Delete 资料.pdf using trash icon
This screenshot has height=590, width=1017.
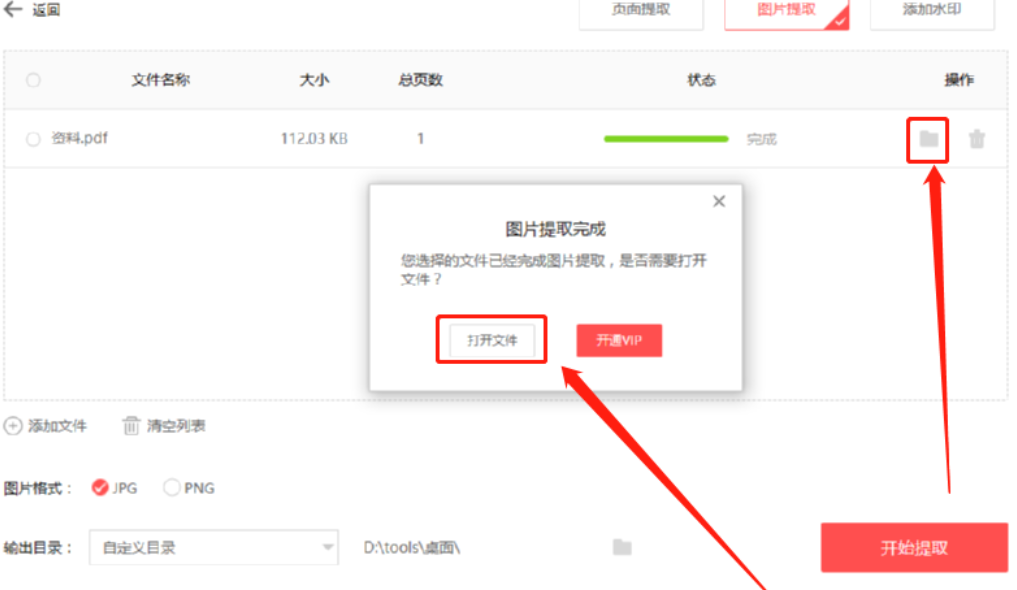[977, 139]
